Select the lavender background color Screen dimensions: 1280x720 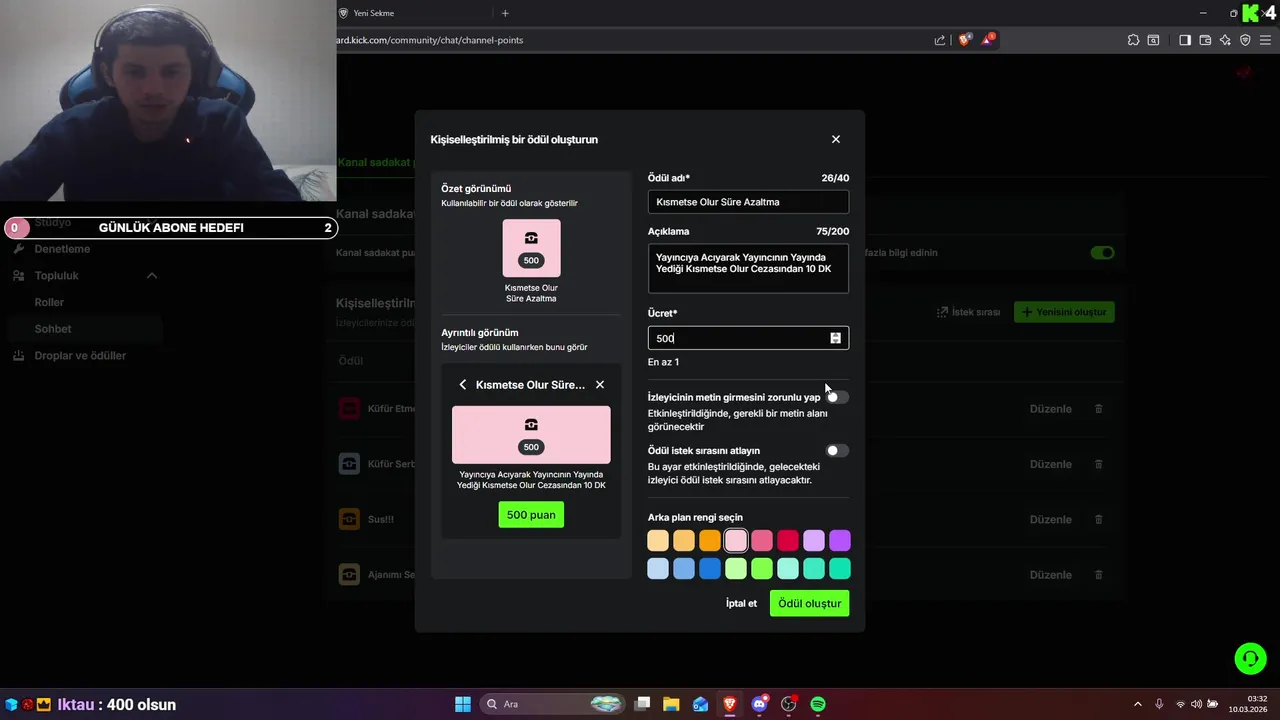pos(814,541)
